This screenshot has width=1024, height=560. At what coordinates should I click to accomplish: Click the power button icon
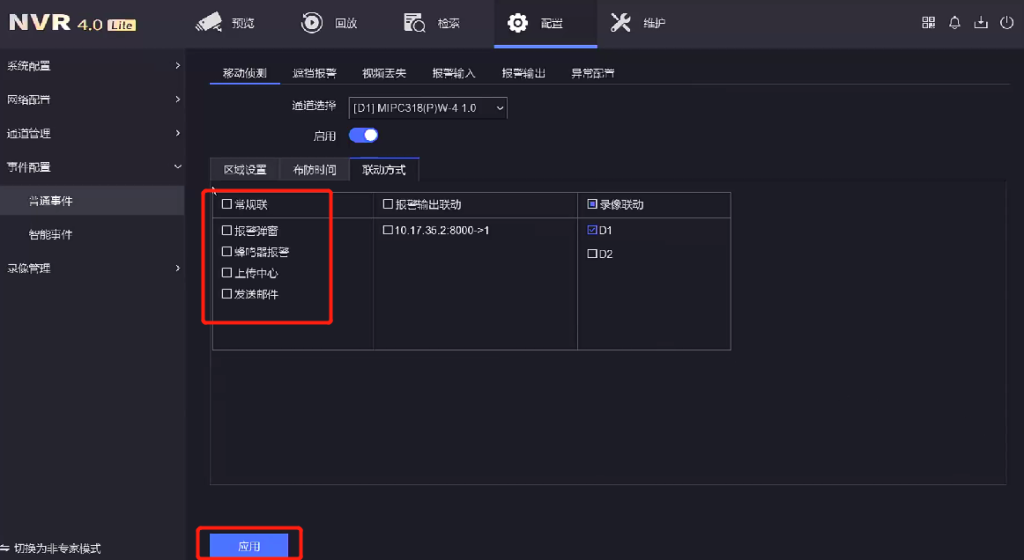1006,22
